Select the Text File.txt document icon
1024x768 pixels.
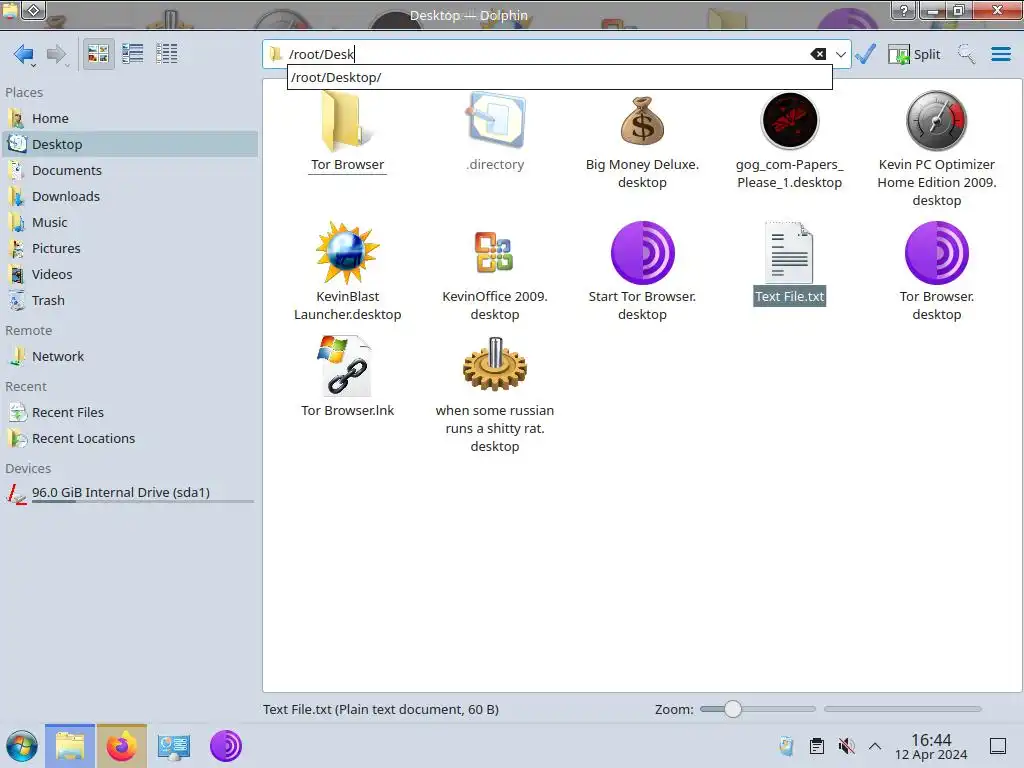click(x=790, y=253)
